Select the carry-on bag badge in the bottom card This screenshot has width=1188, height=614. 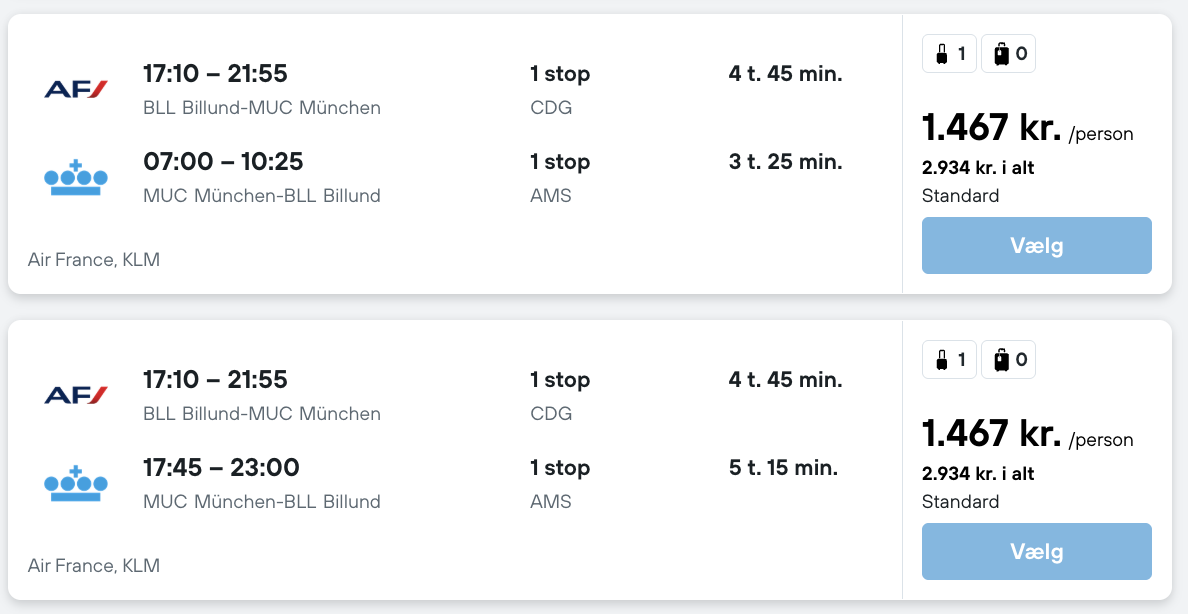[x=949, y=360]
